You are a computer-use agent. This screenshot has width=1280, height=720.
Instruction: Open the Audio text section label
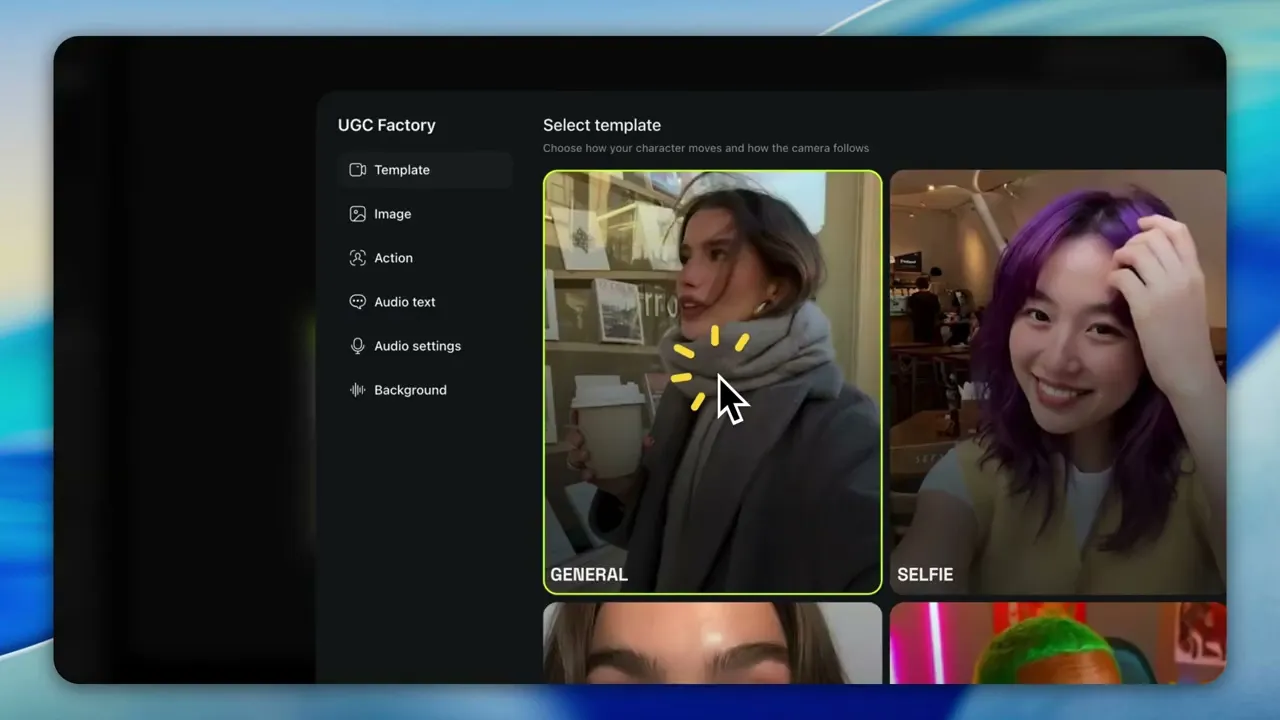(x=405, y=302)
